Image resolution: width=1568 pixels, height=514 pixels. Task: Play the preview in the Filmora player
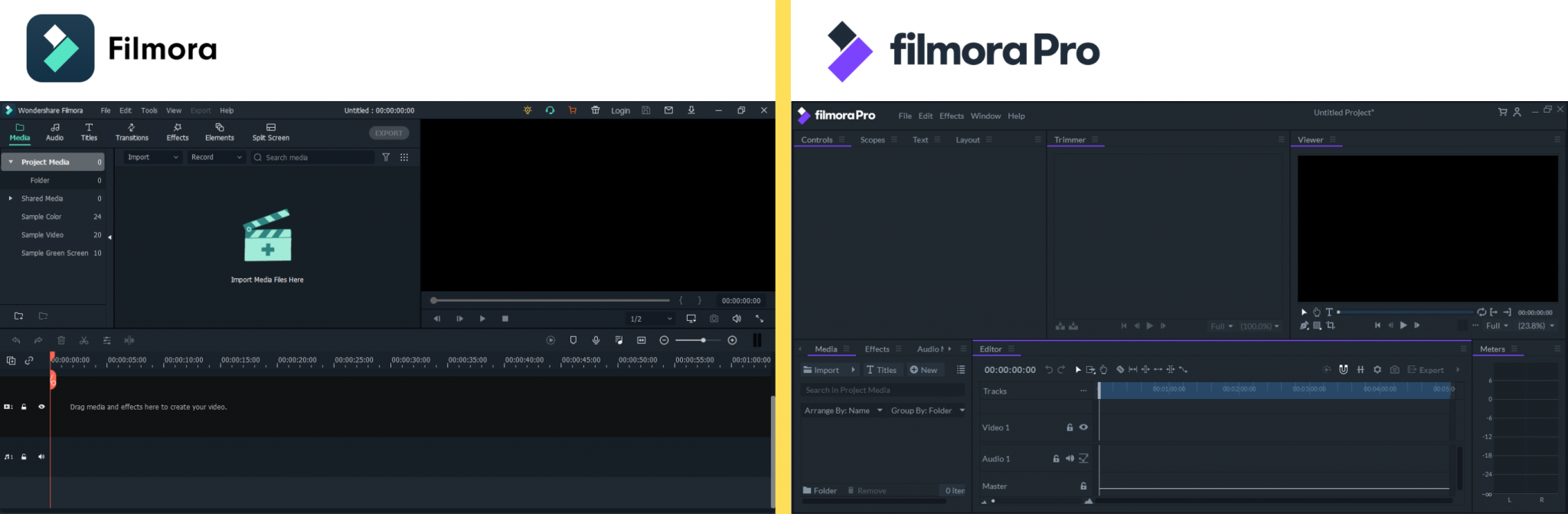(x=482, y=319)
